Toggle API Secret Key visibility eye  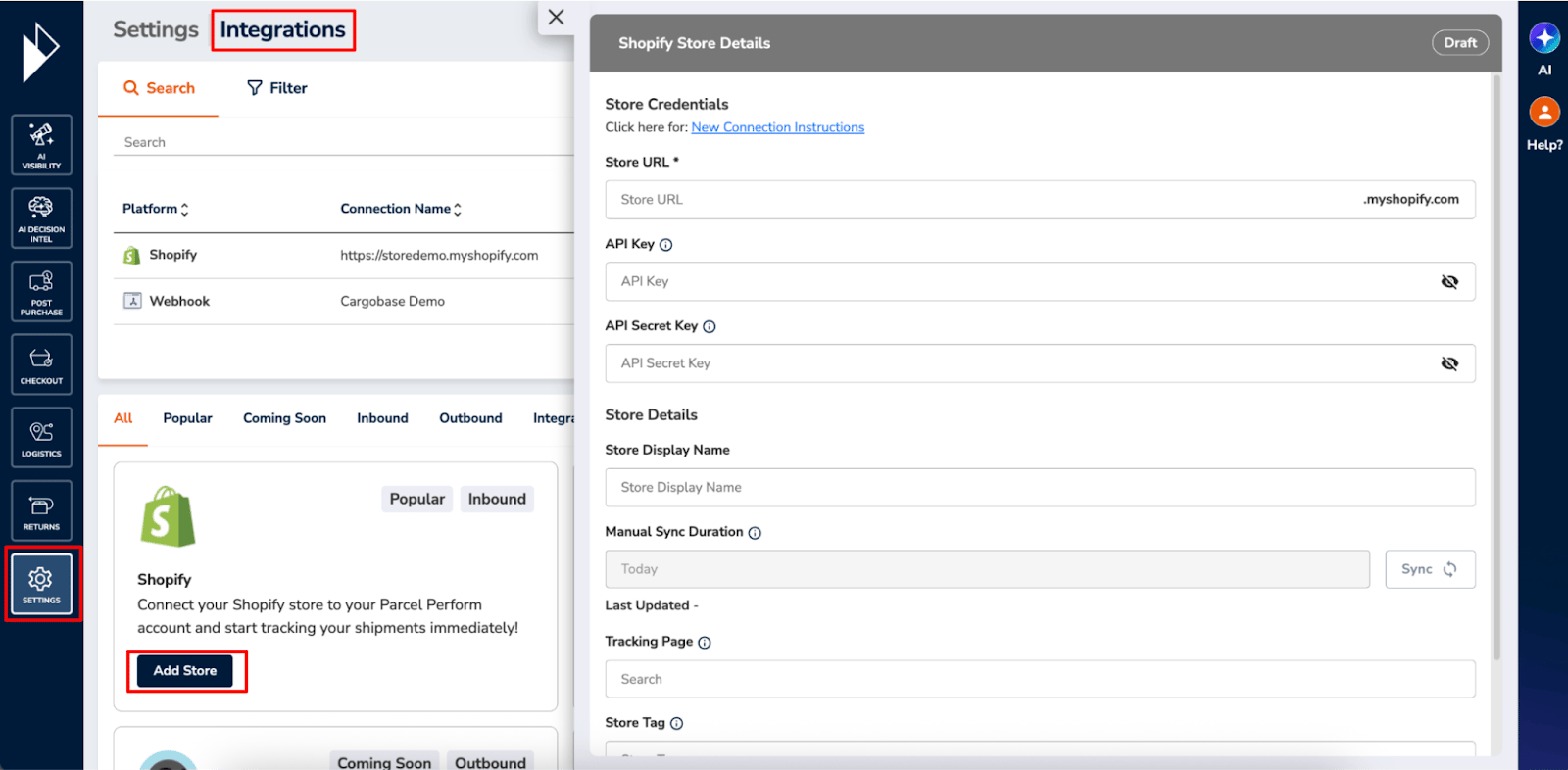(1449, 363)
